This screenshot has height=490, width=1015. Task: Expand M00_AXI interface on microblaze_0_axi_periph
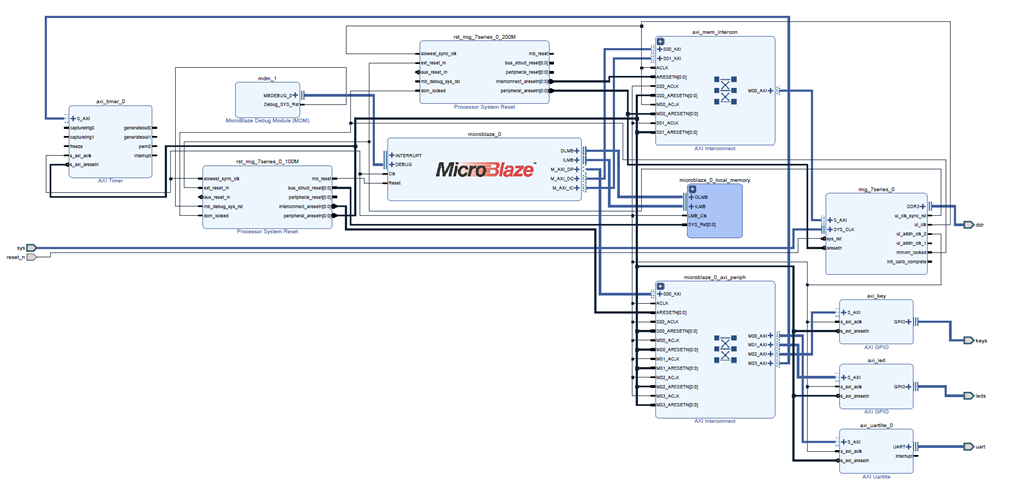click(x=770, y=336)
